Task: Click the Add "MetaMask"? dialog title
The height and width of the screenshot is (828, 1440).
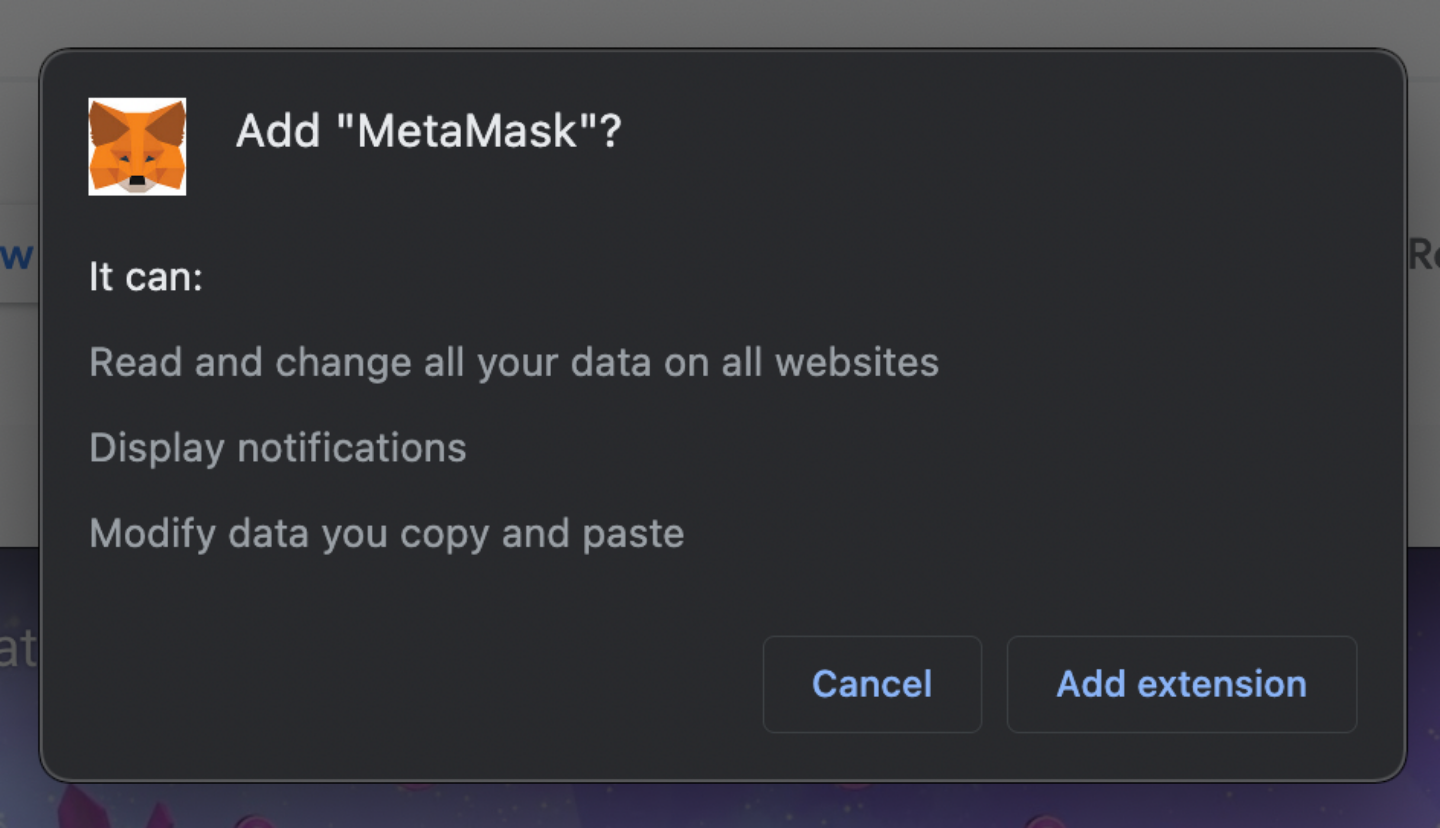Action: [428, 131]
